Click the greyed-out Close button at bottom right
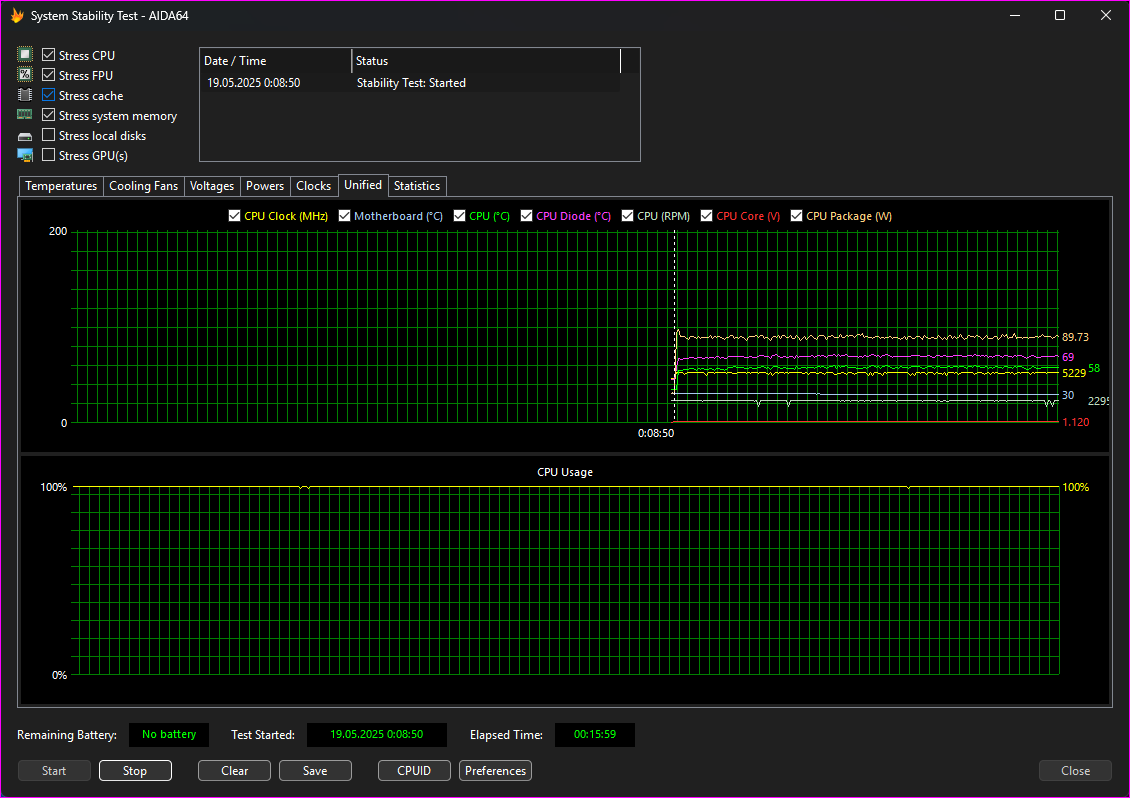Viewport: 1130px width, 798px height. click(x=1075, y=771)
